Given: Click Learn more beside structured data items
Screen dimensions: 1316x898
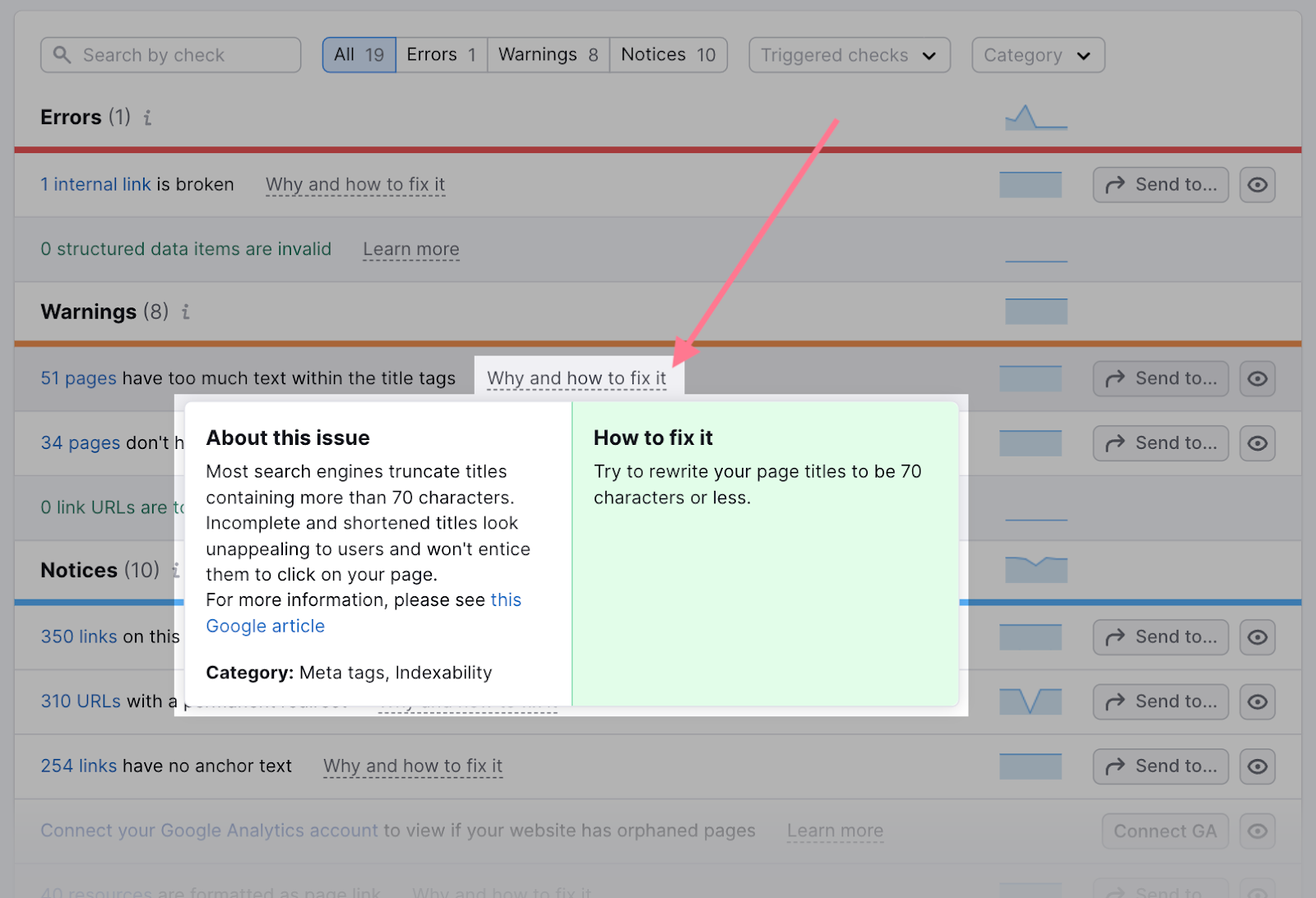Looking at the screenshot, I should click(410, 249).
